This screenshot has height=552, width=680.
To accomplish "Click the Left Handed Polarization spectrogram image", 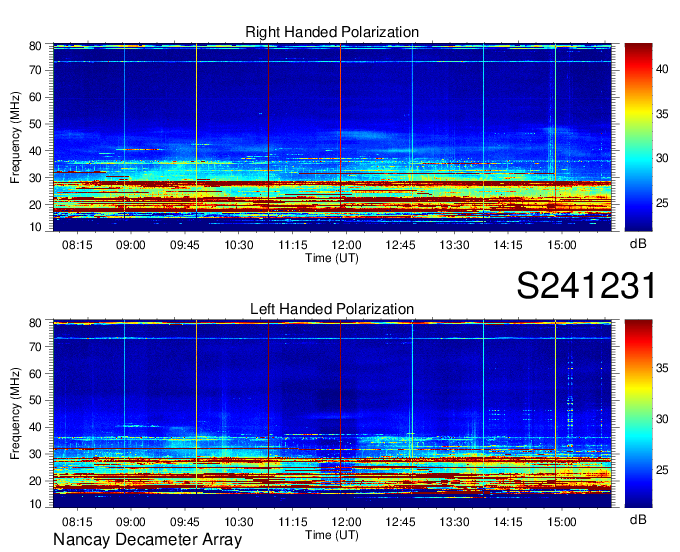I will (332, 414).
